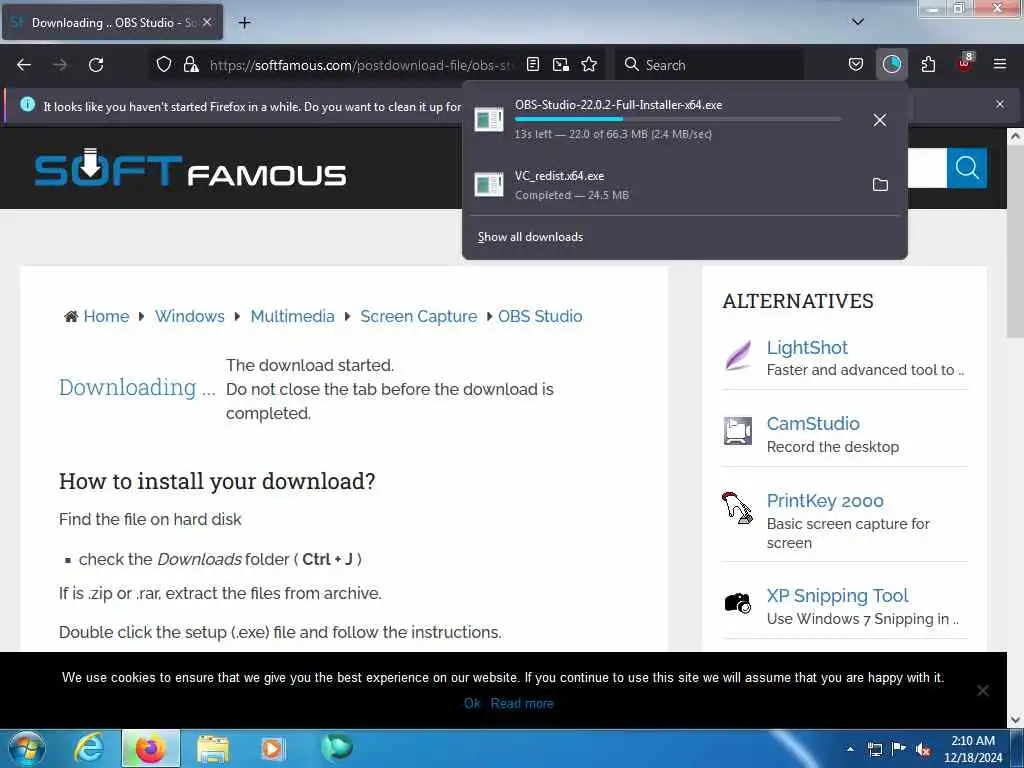
Task: Click the OBS-Studio installer download entry
Action: tap(666, 120)
